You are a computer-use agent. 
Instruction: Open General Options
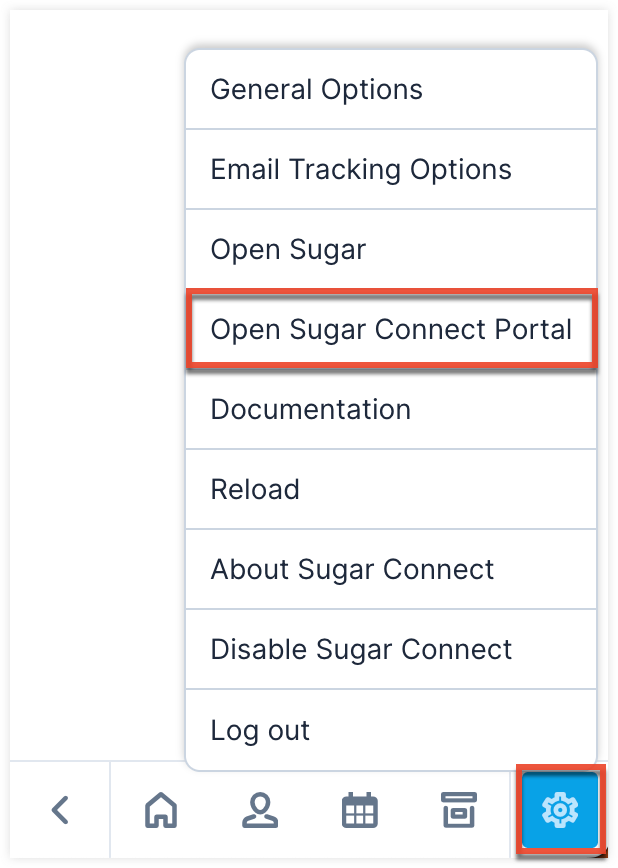click(315, 89)
